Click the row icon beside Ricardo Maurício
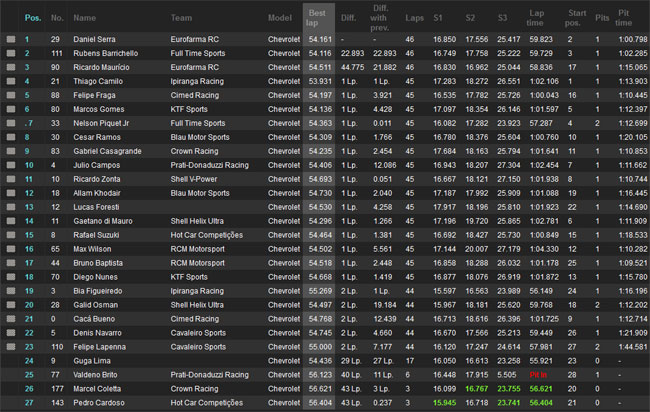Image resolution: width=650 pixels, height=412 pixels. (x=11, y=67)
